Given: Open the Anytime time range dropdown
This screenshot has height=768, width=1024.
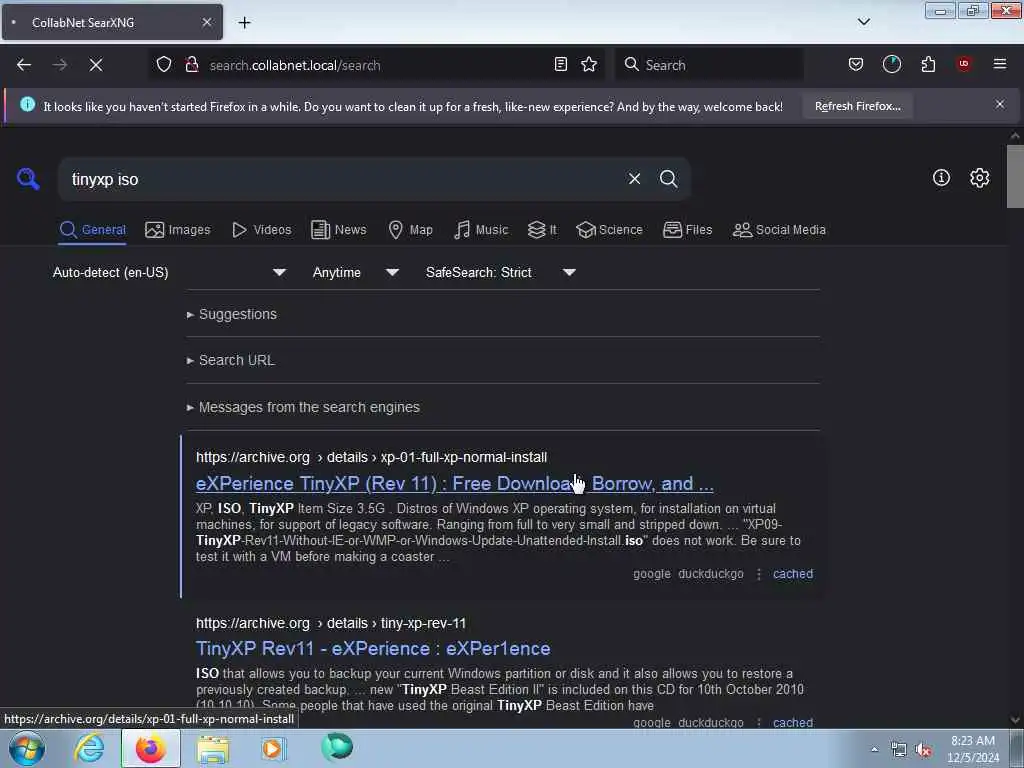Looking at the screenshot, I should pos(355,272).
